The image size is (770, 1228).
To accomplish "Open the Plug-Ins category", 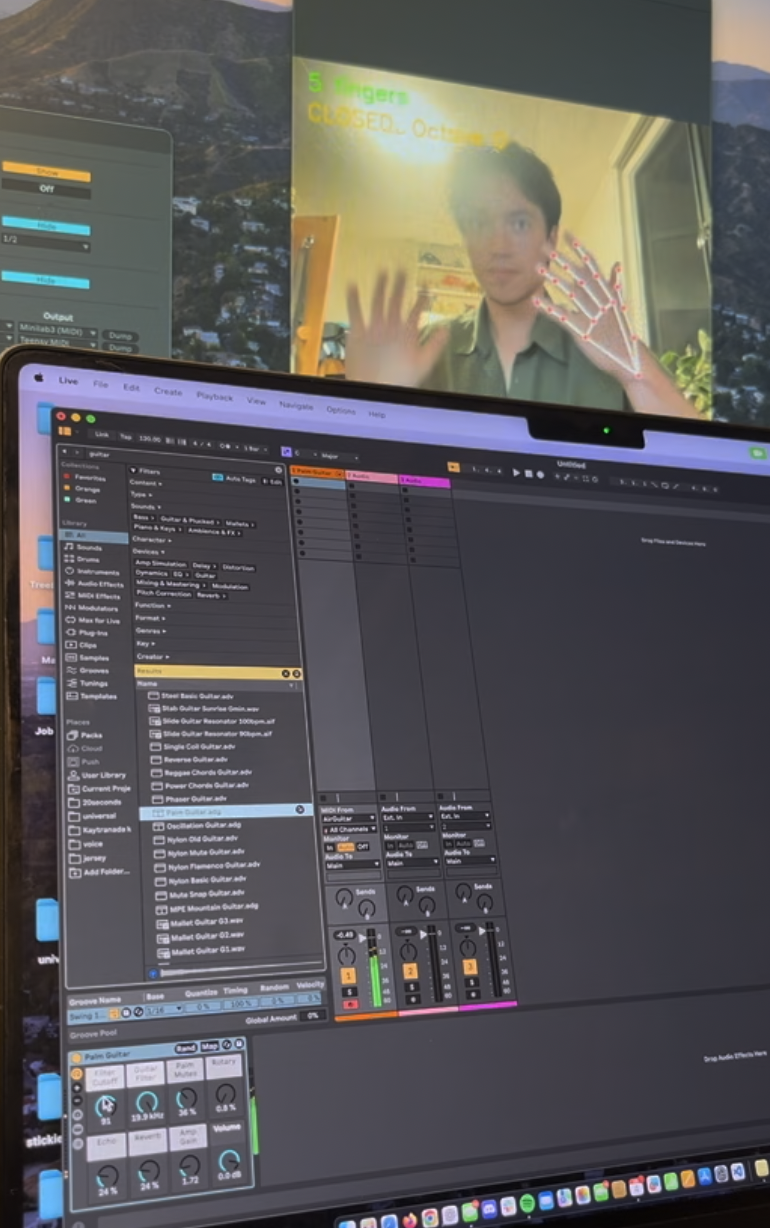I will (88, 633).
